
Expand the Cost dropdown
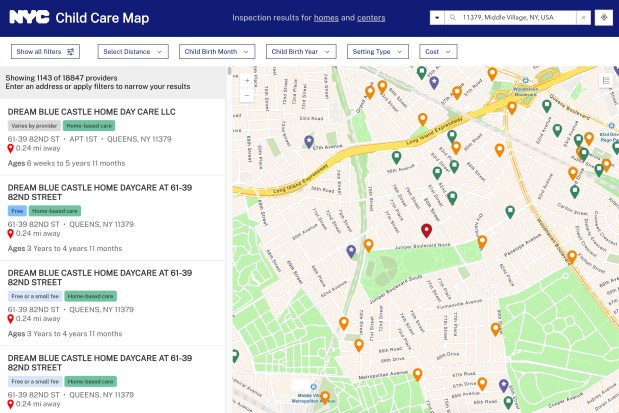pos(438,51)
